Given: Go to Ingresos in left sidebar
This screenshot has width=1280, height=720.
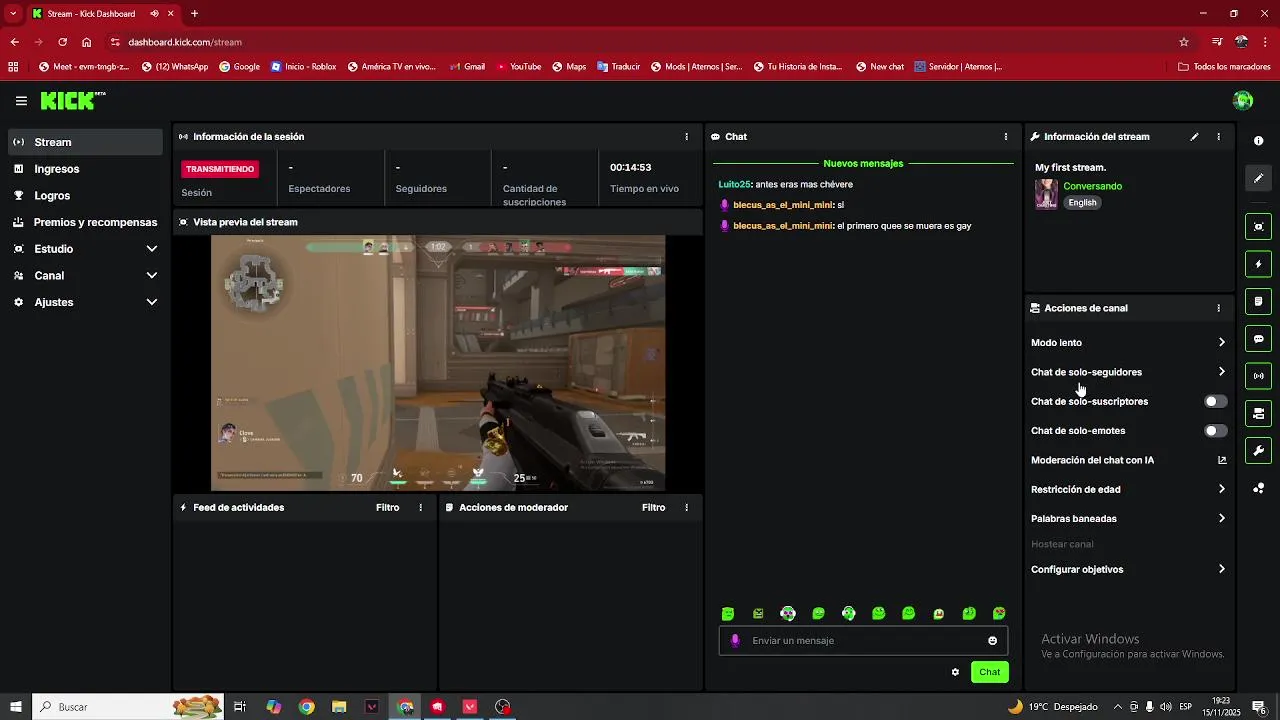Looking at the screenshot, I should point(85,169).
